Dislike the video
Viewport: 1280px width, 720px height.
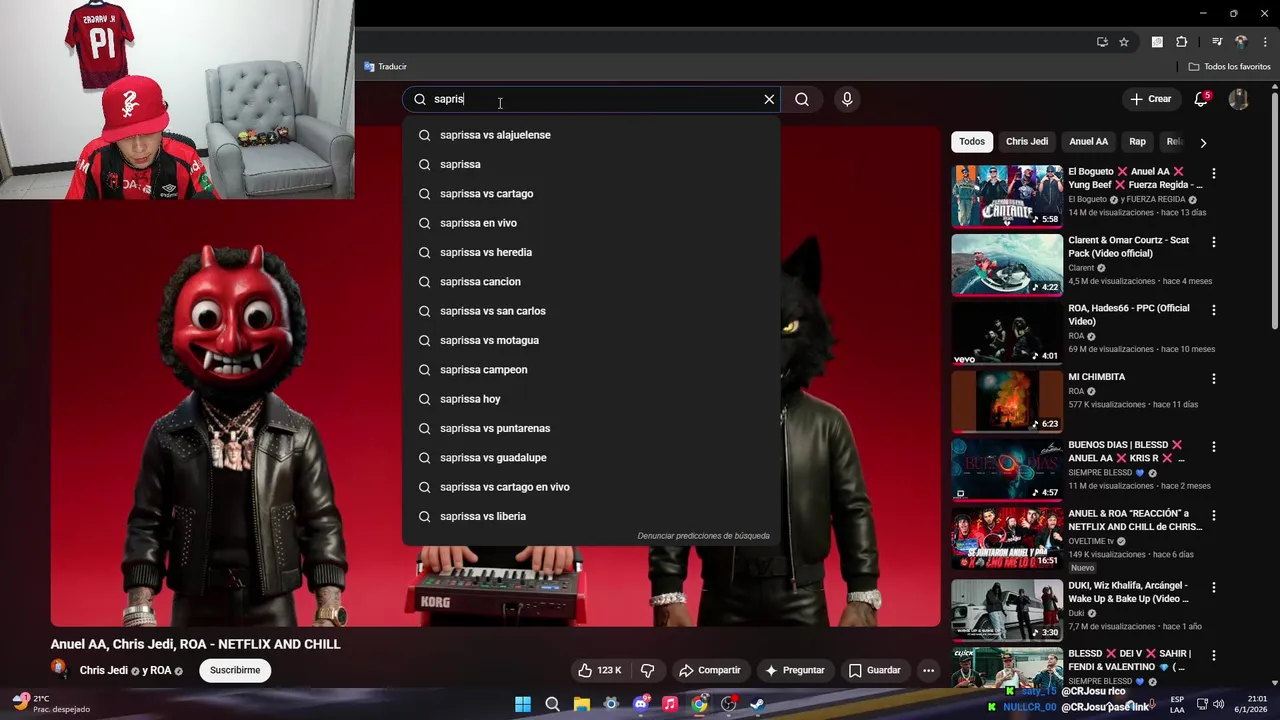pyautogui.click(x=647, y=670)
